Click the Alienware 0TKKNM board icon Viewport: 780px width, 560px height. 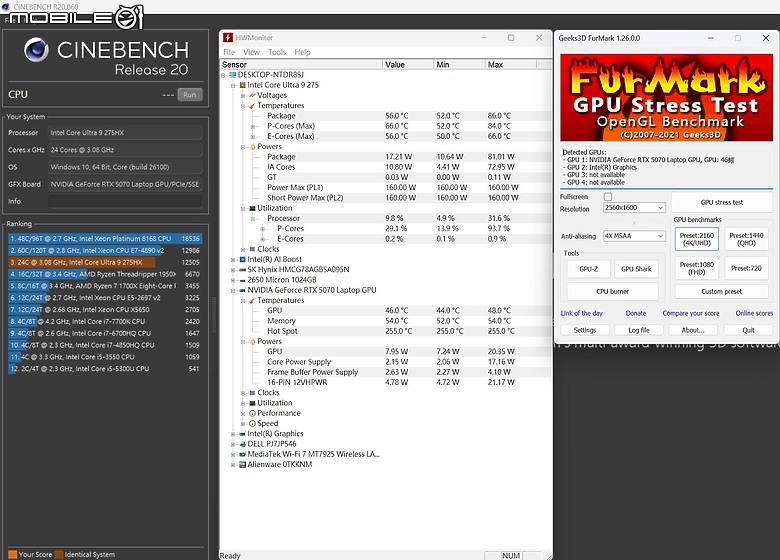pyautogui.click(x=243, y=465)
